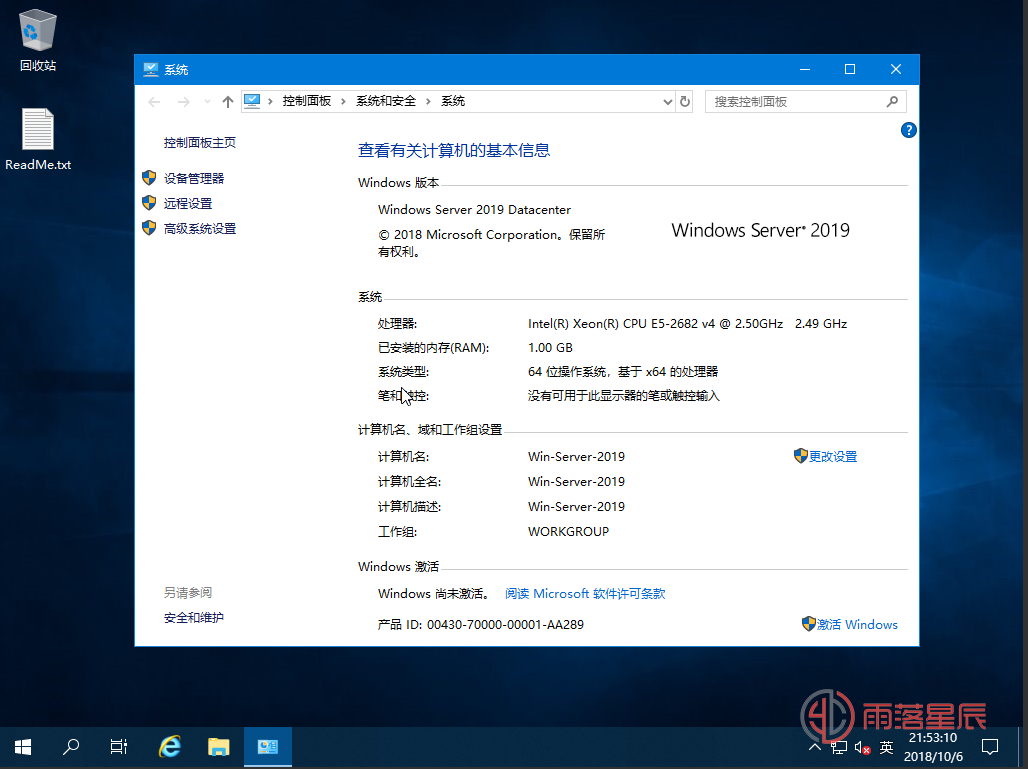
Task: Open 安全和维护 link
Action: 194,618
